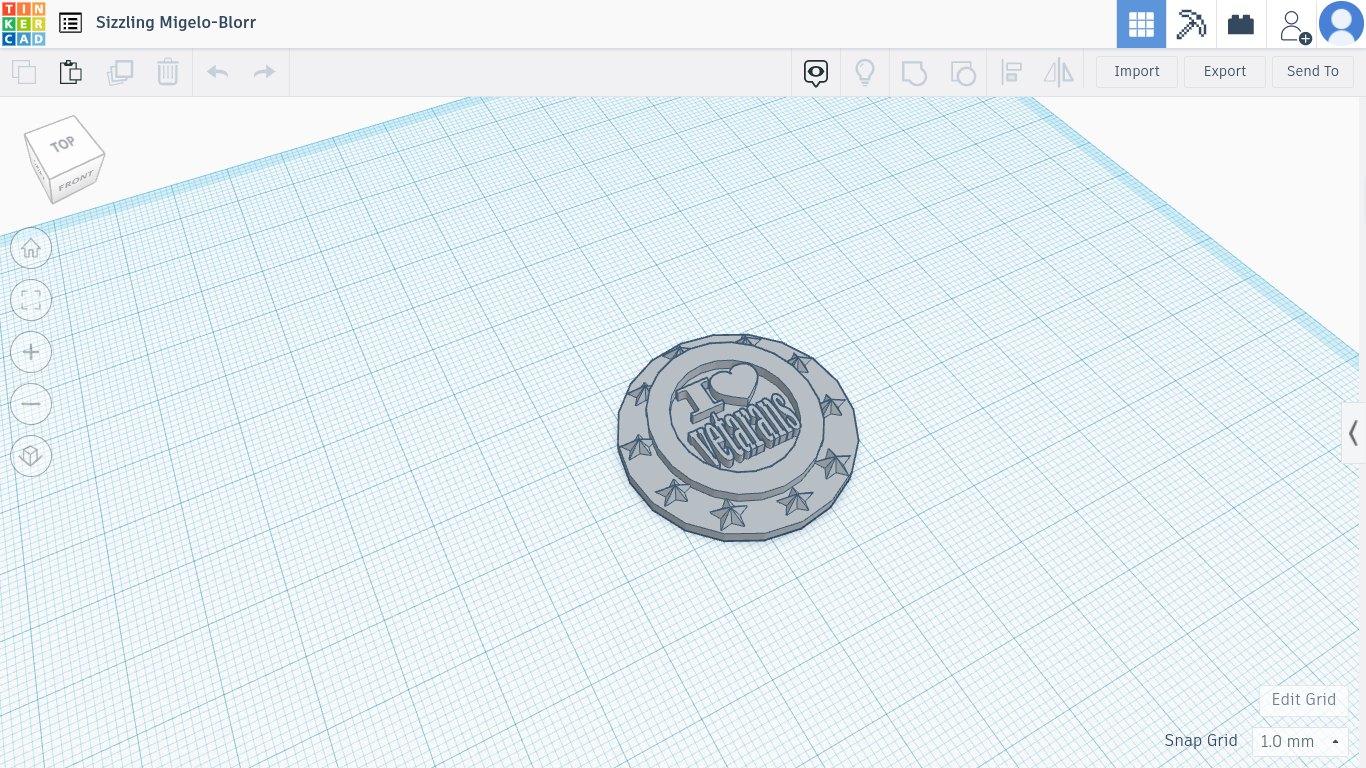Image resolution: width=1366 pixels, height=768 pixels.
Task: Open the Blocks pickaxe mode
Action: [1191, 24]
